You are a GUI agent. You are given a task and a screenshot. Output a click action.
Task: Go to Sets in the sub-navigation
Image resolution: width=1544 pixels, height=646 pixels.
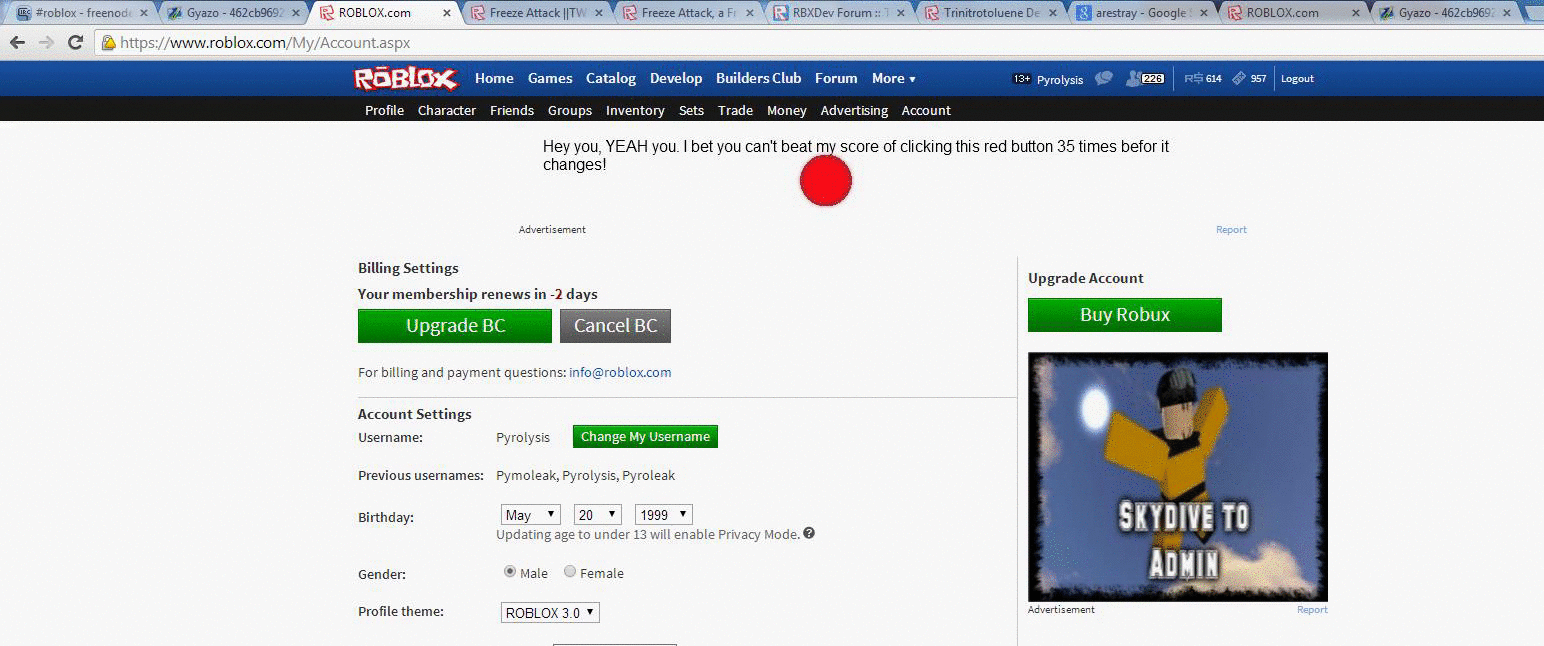[691, 110]
